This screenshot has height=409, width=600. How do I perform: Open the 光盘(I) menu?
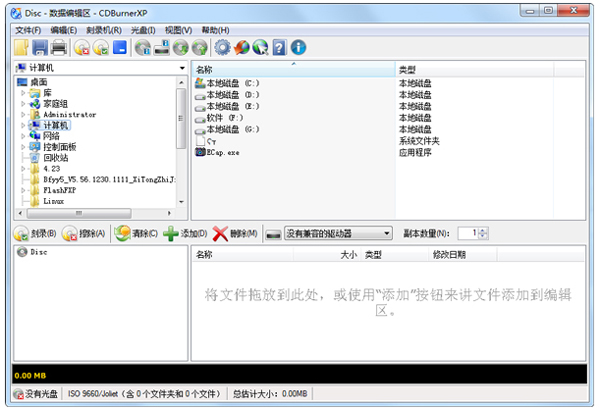pos(143,30)
